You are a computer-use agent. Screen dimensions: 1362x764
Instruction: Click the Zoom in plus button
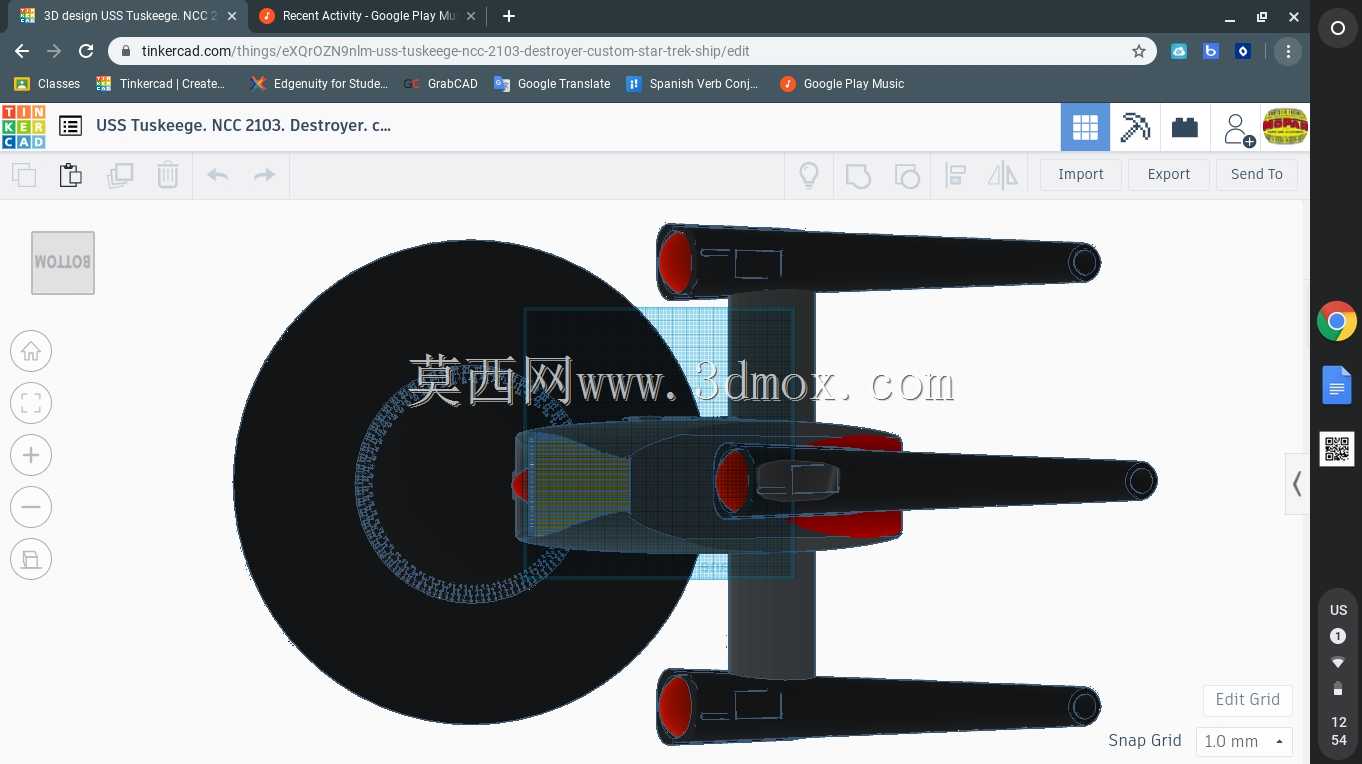coord(31,455)
